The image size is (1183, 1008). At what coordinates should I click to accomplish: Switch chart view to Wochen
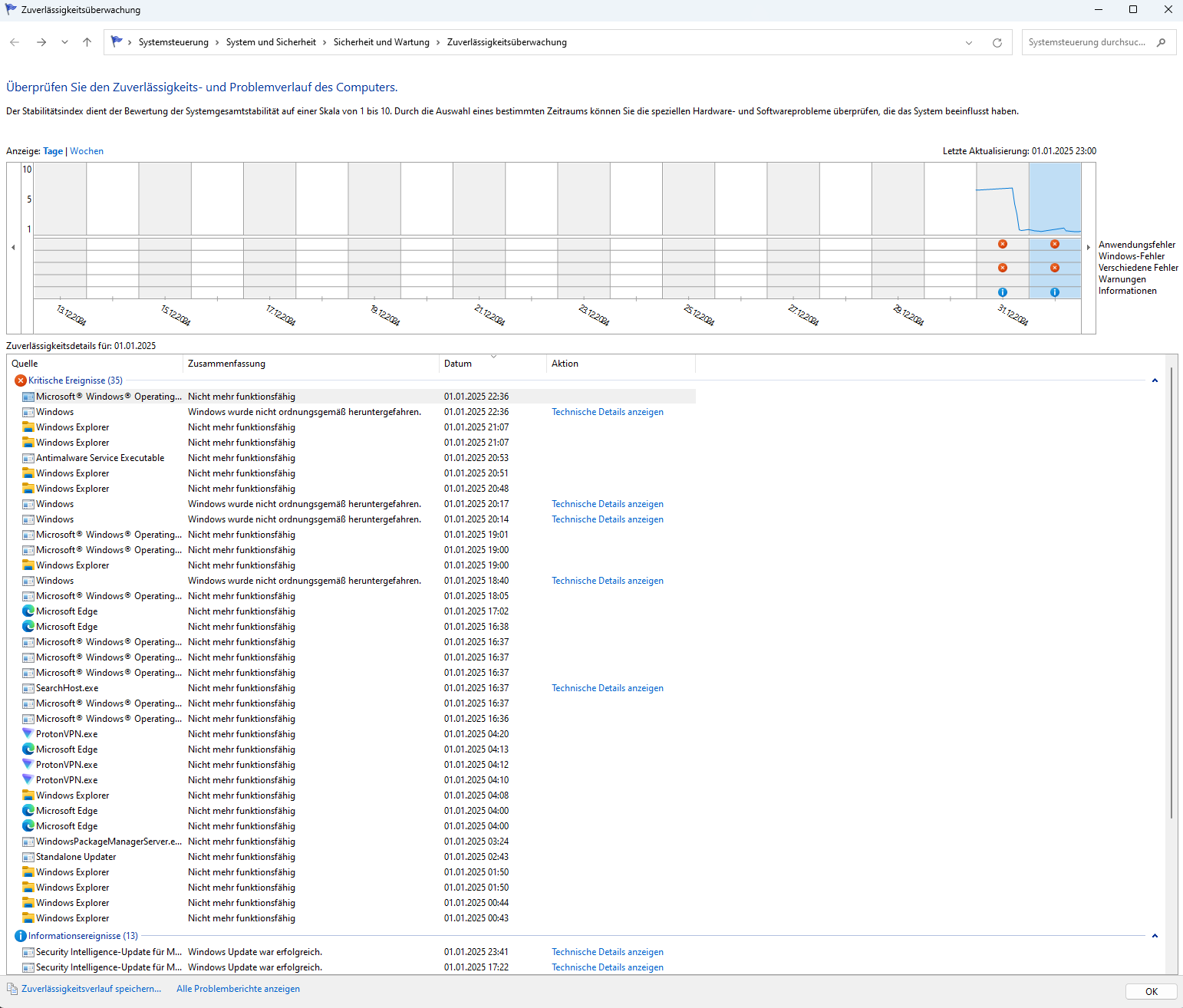click(87, 151)
